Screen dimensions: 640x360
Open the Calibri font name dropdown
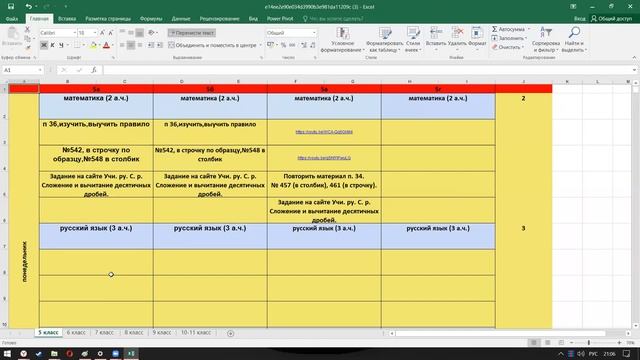pos(74,33)
